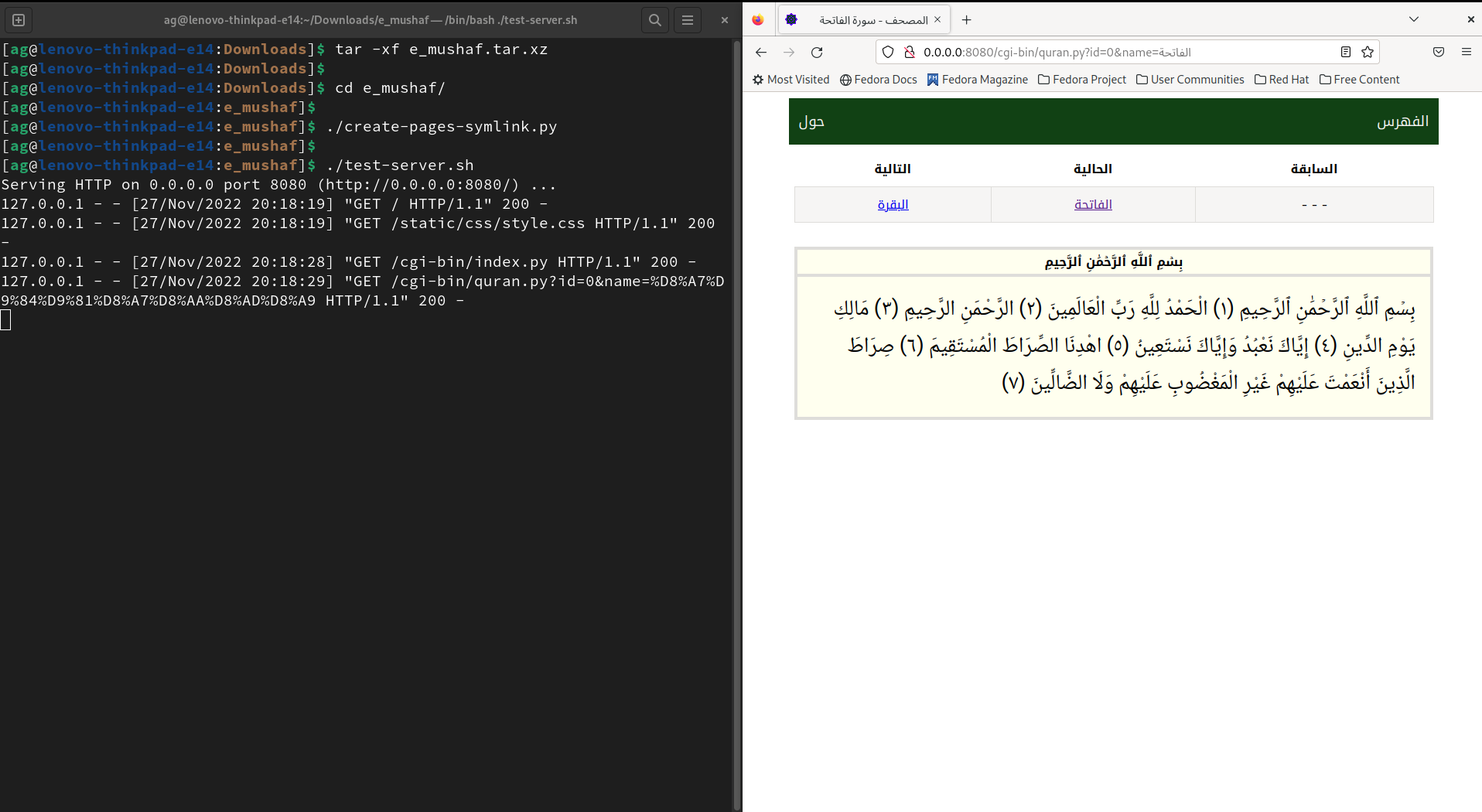This screenshot has width=1482, height=812.
Task: Open the Firefox application menu
Action: (x=1467, y=52)
